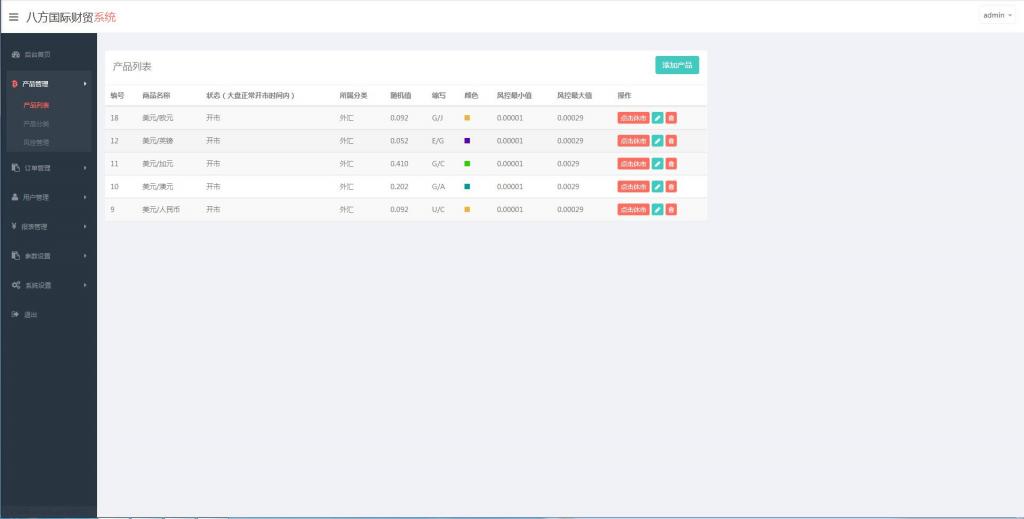Toggle 点击休市 for the 美元/人民币 row

point(633,210)
